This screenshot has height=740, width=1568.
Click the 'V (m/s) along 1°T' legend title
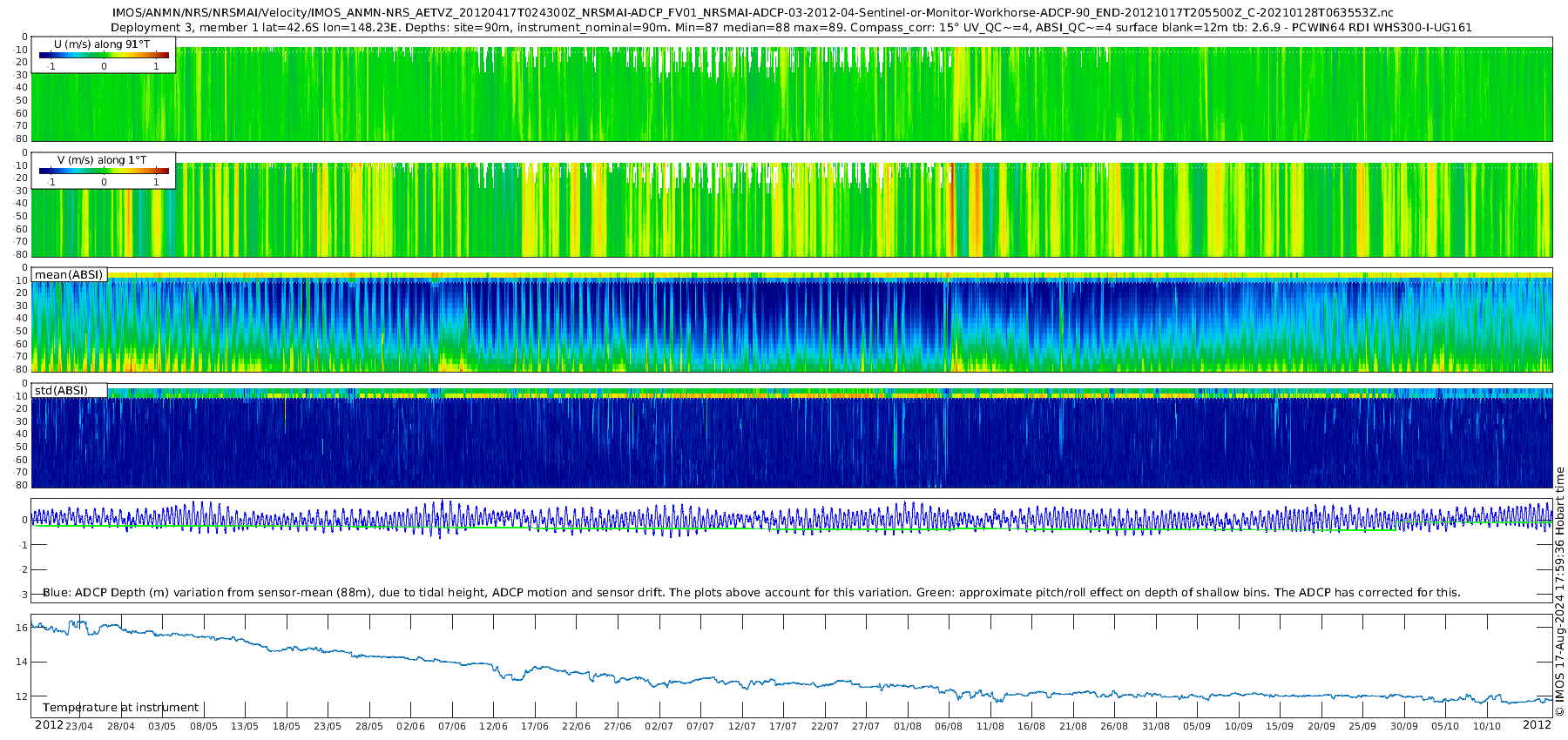[102, 160]
